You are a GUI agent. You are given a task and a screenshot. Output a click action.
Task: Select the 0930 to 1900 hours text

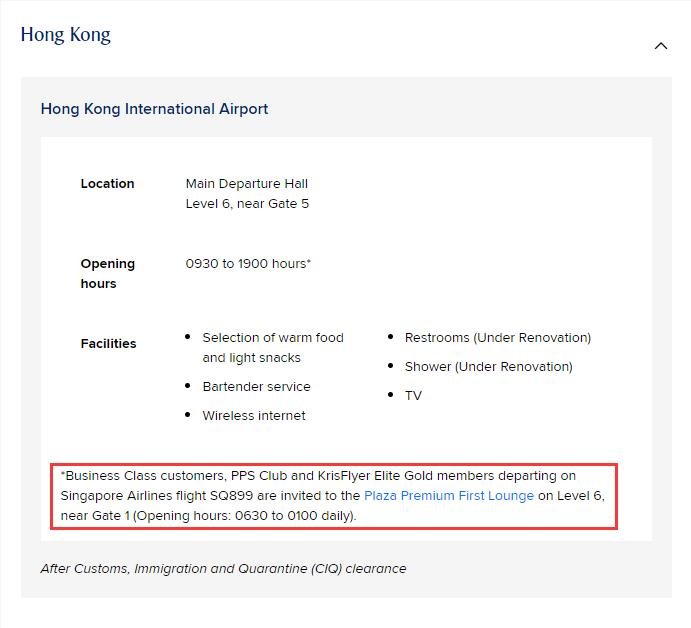(x=248, y=264)
